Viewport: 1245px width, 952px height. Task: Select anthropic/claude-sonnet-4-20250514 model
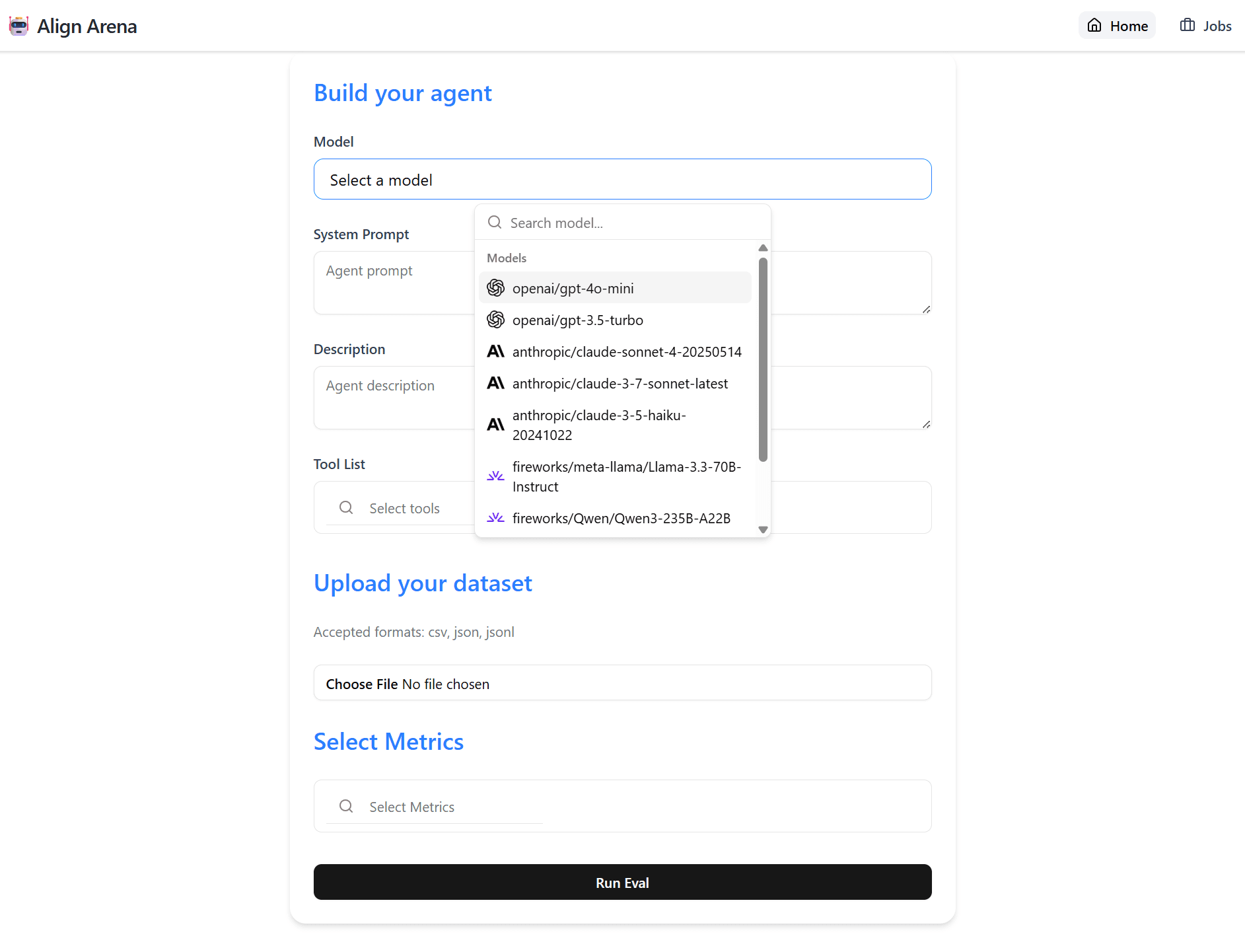[615, 351]
